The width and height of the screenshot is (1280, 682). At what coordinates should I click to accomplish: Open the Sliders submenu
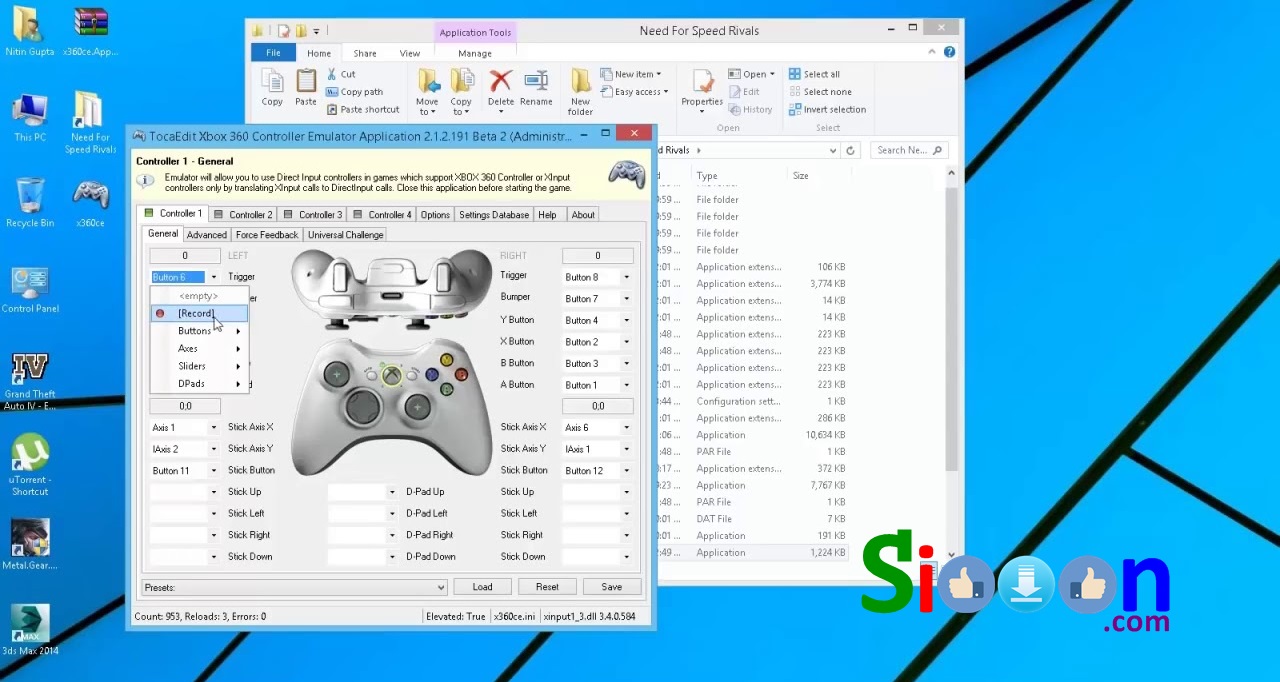(x=199, y=366)
